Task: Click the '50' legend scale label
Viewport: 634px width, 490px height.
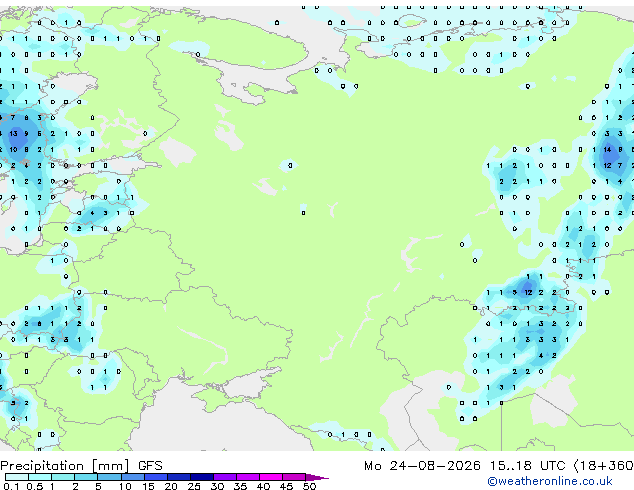Action: click(x=309, y=486)
